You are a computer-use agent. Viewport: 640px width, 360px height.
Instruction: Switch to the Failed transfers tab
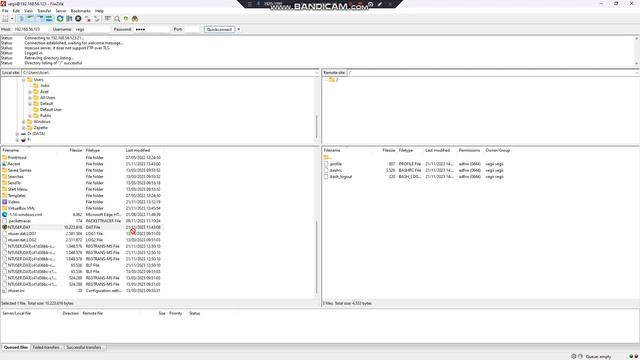46,347
